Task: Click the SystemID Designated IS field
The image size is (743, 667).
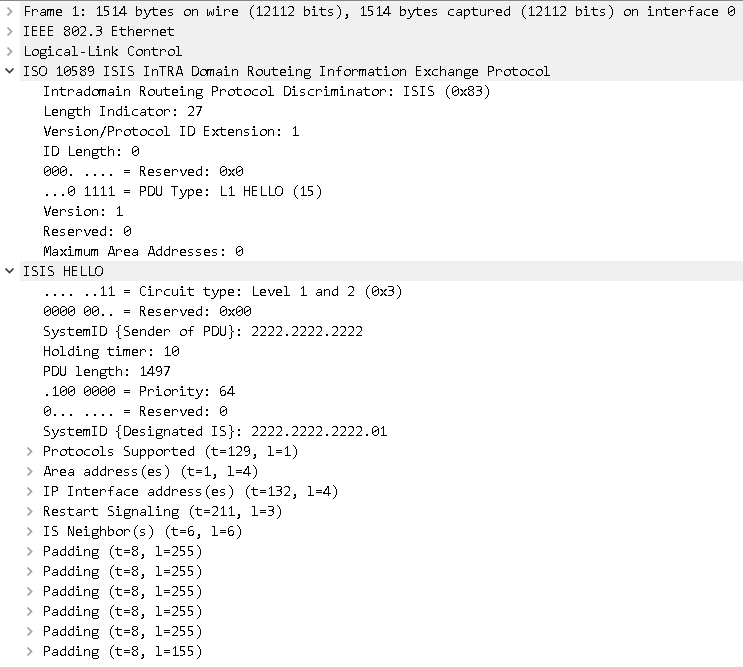Action: coord(214,431)
